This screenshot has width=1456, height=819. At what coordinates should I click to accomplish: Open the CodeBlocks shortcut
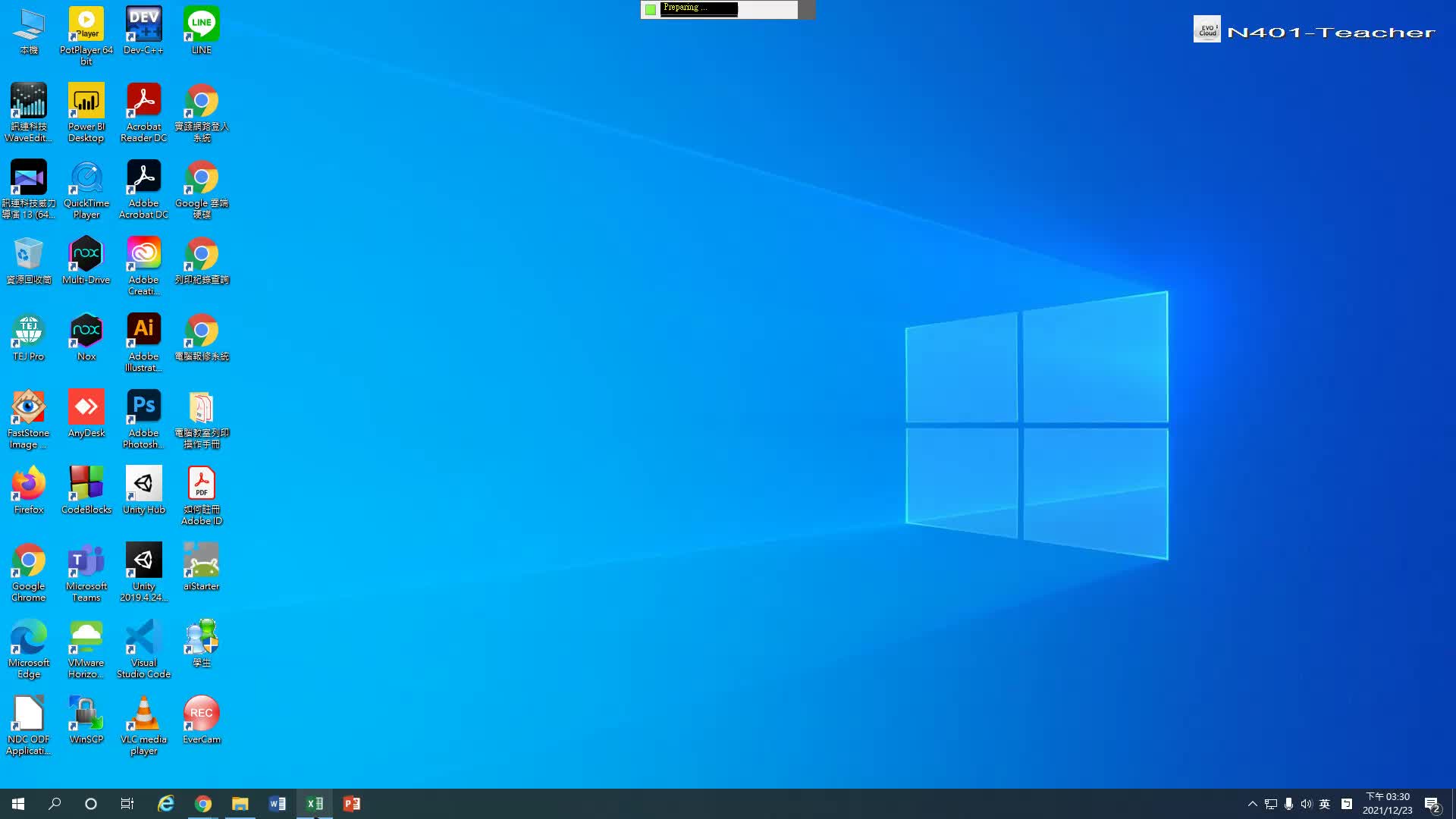(x=86, y=490)
